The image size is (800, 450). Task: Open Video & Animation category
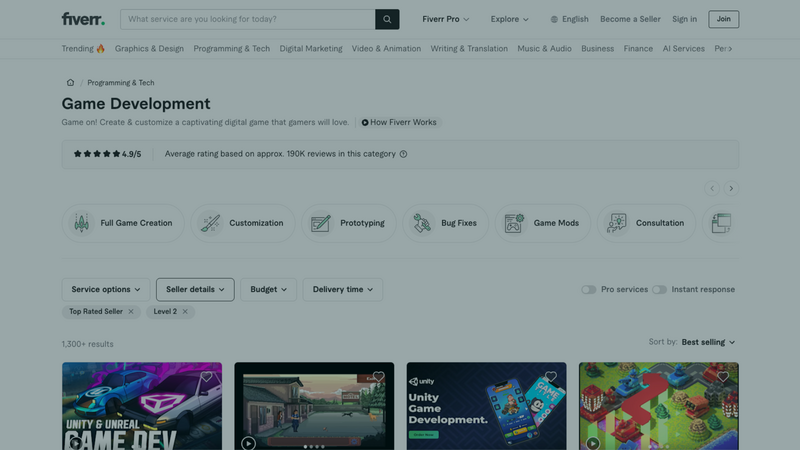386,49
